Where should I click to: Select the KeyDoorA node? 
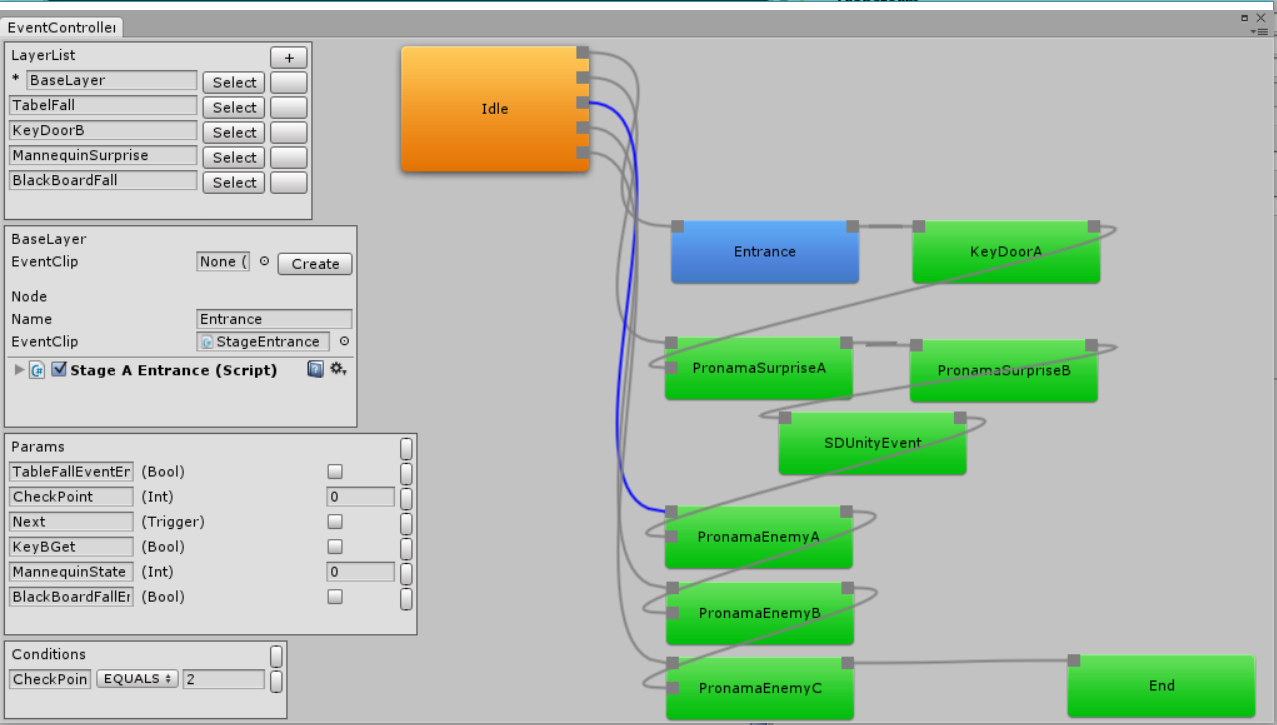pyautogui.click(x=1006, y=252)
